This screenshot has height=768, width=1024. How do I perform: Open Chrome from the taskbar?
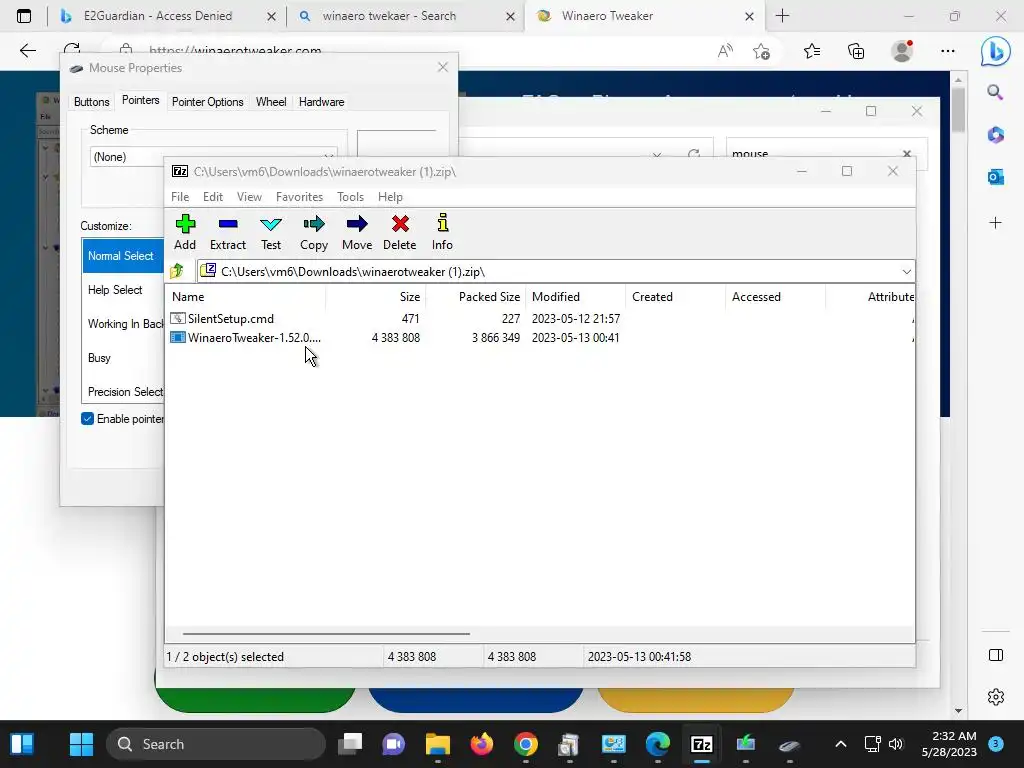pos(526,744)
